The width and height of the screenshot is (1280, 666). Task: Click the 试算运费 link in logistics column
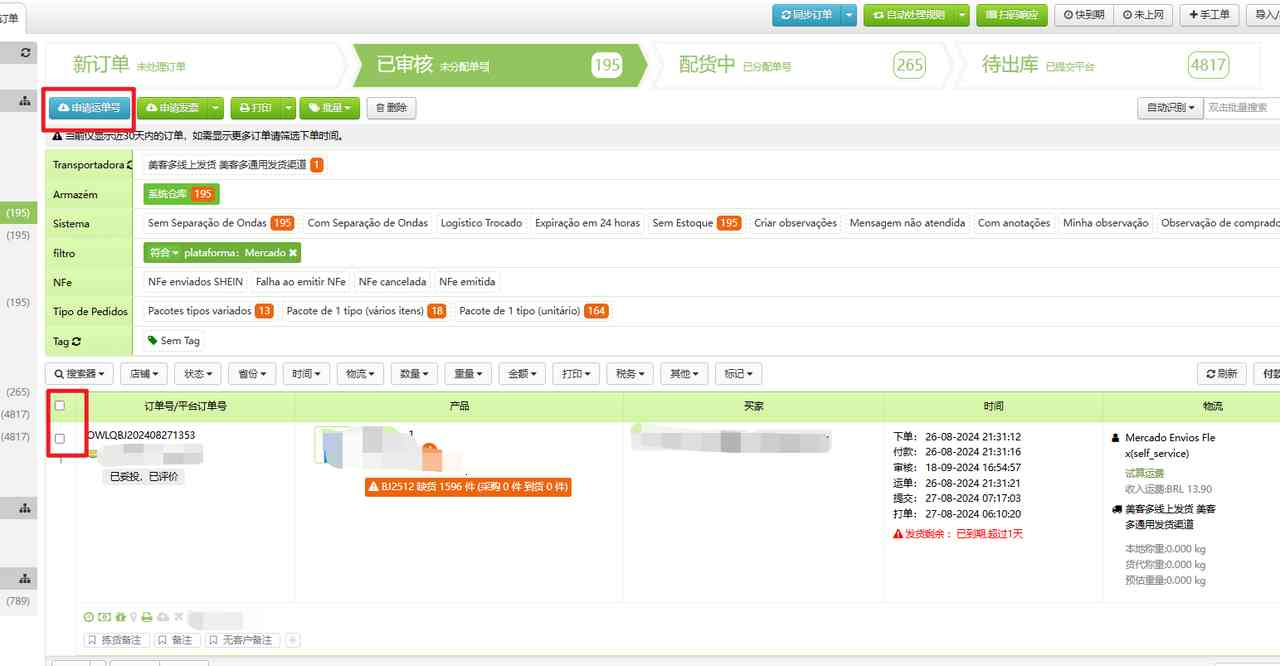[x=1145, y=473]
